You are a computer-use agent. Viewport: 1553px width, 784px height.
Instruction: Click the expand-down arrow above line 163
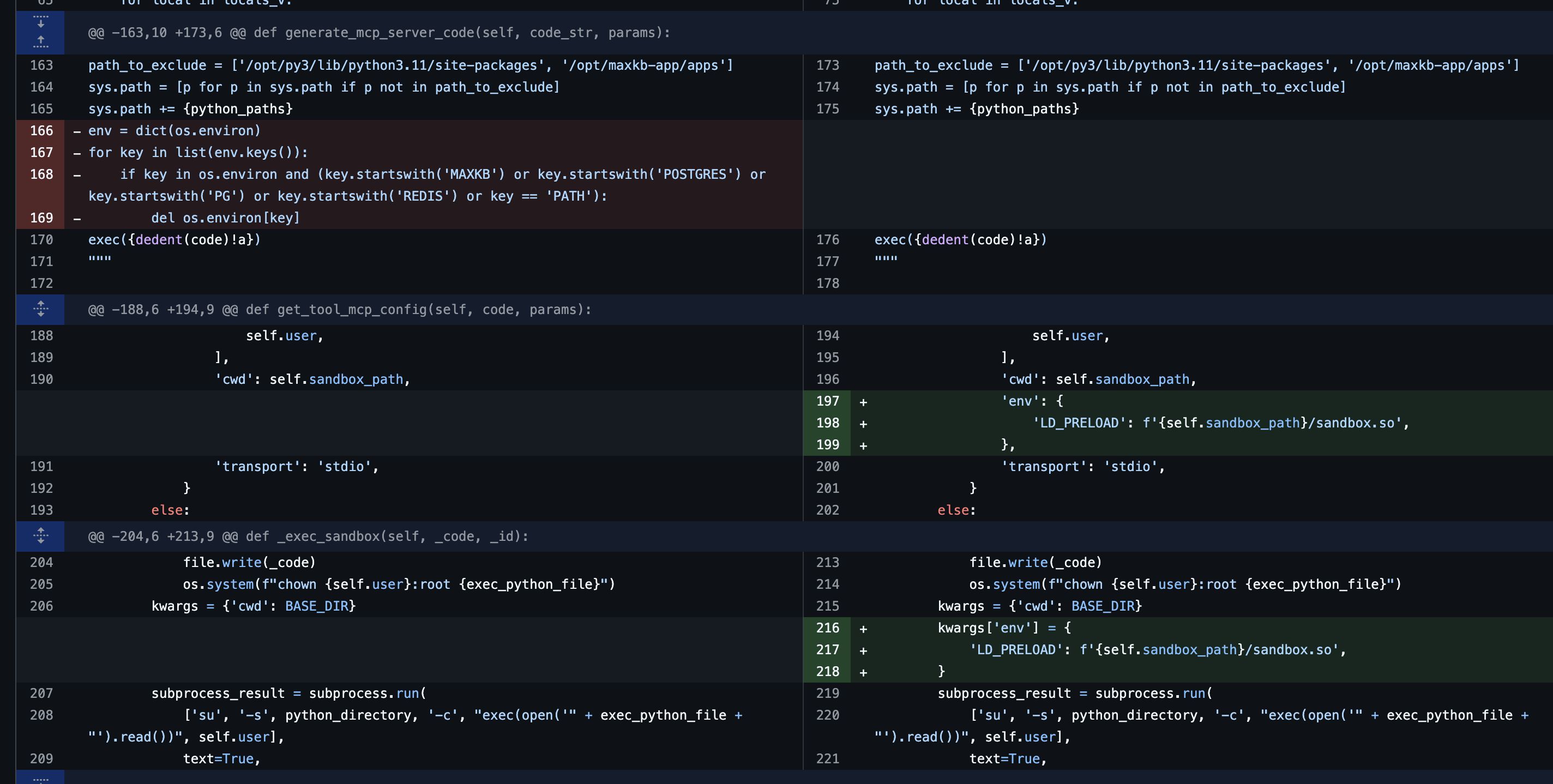[x=40, y=23]
